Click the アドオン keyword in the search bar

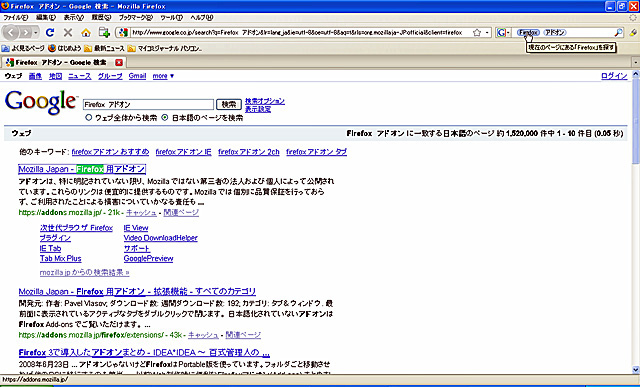[555, 32]
